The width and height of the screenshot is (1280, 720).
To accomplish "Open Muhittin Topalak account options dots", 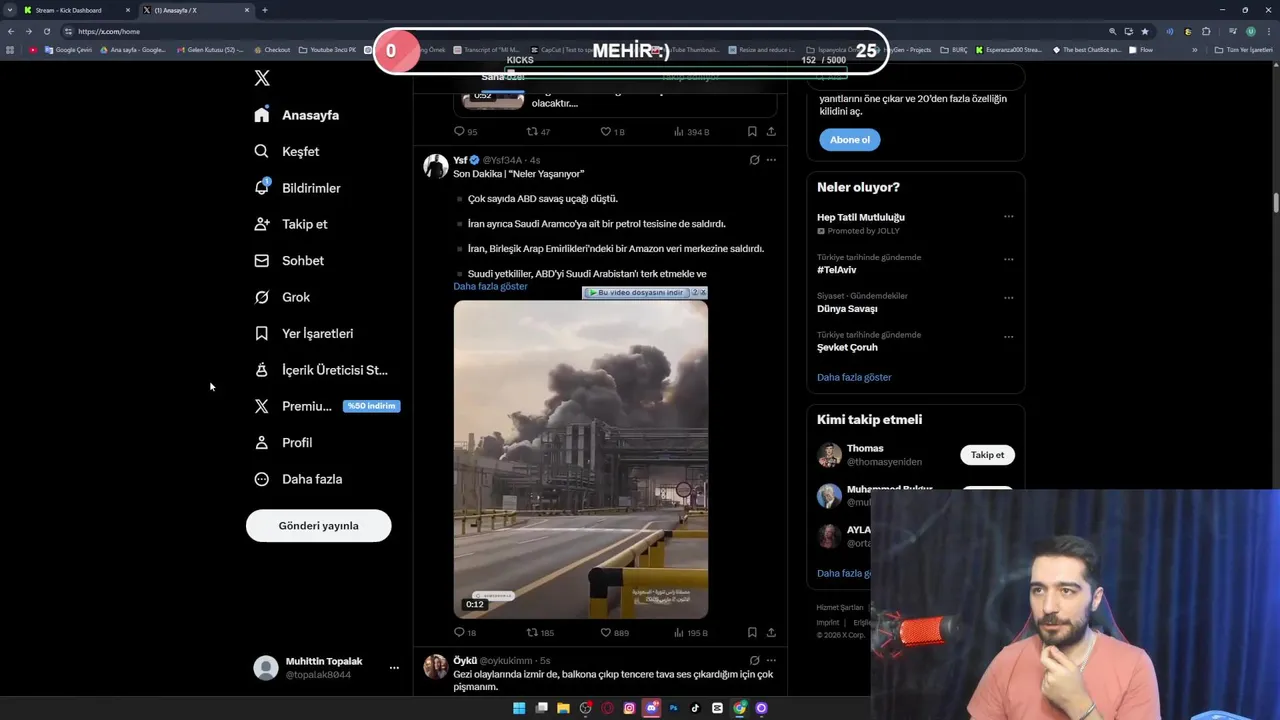I will click(x=394, y=668).
